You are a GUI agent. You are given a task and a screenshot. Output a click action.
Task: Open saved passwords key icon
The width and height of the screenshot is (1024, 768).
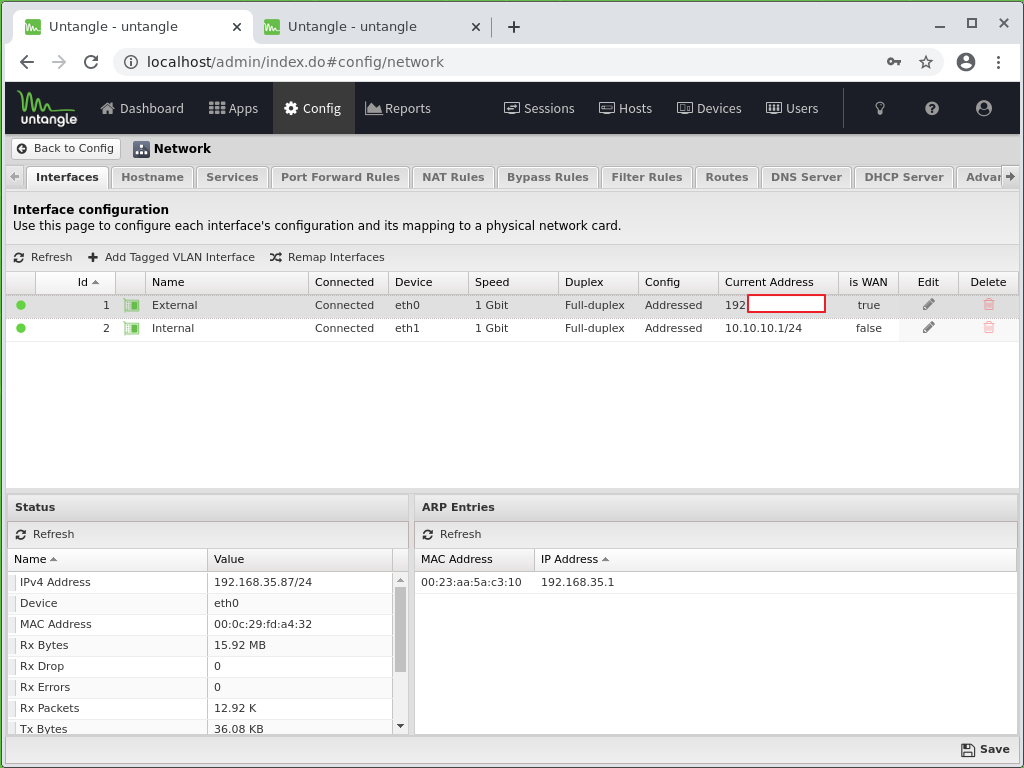click(x=894, y=62)
